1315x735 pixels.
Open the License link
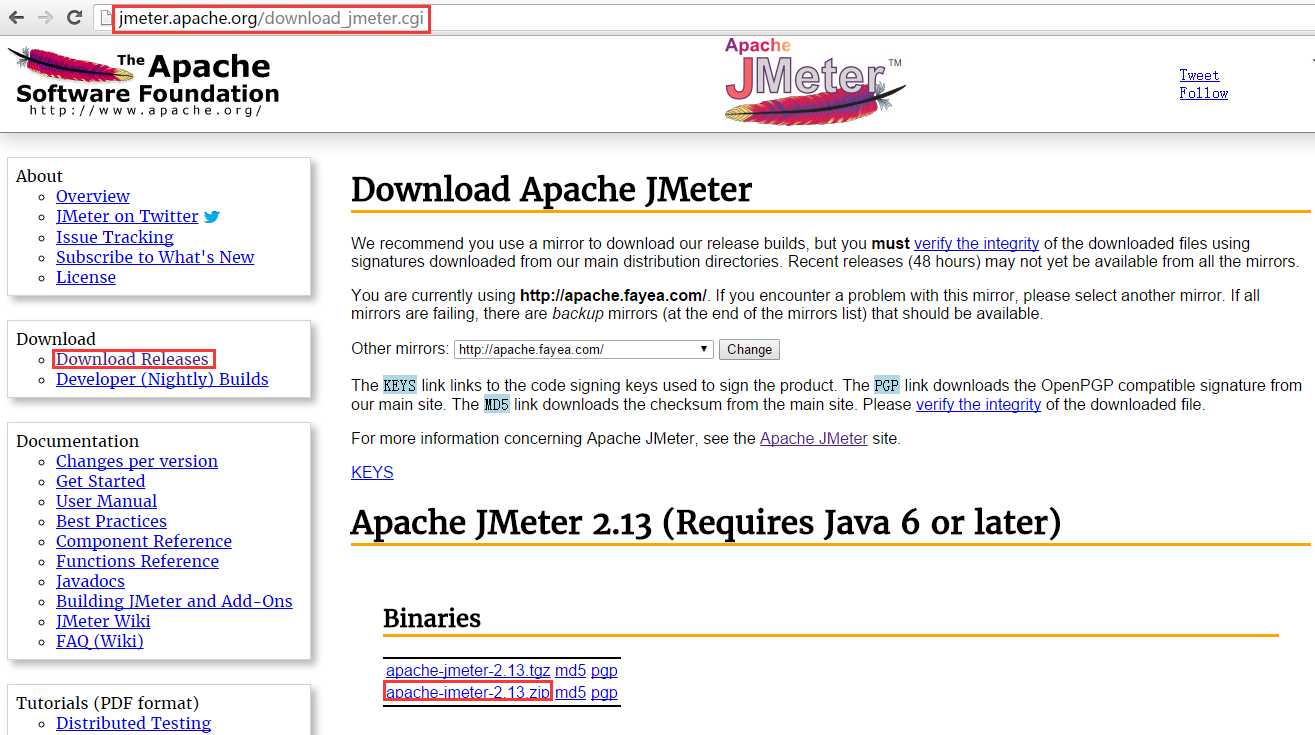pyautogui.click(x=86, y=277)
